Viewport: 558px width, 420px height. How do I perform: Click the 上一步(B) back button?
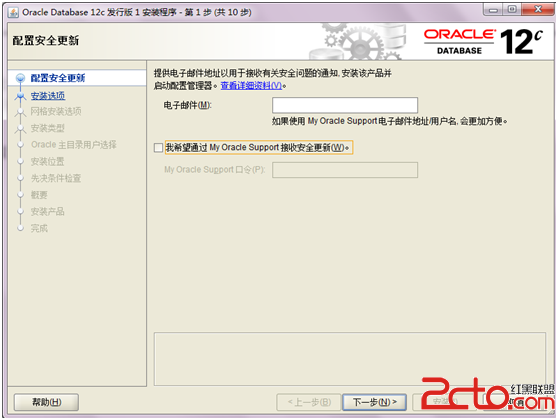point(309,402)
